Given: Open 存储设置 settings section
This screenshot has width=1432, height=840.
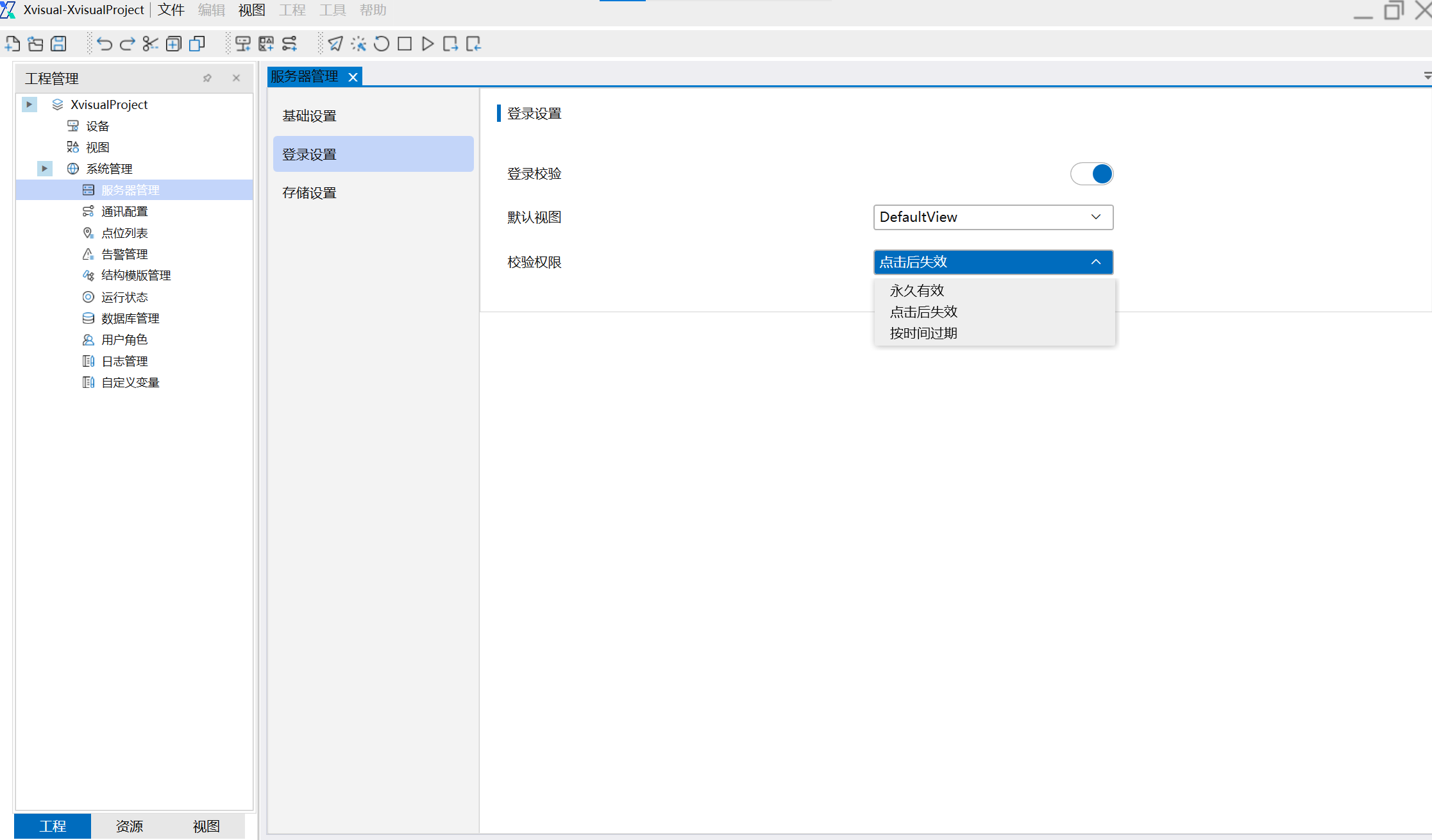Looking at the screenshot, I should click(x=309, y=193).
